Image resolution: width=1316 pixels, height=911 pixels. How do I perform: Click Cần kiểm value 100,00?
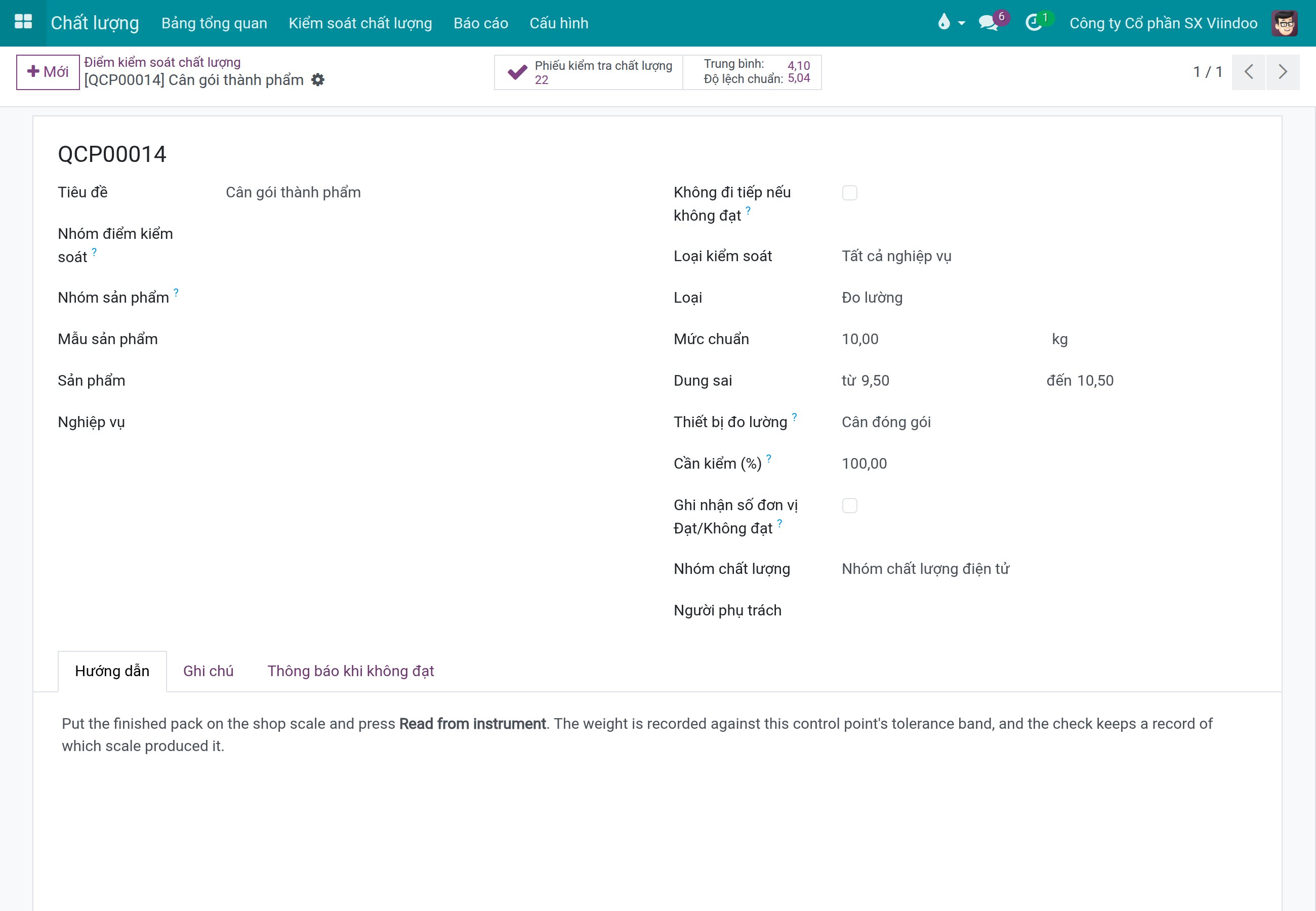click(x=864, y=464)
